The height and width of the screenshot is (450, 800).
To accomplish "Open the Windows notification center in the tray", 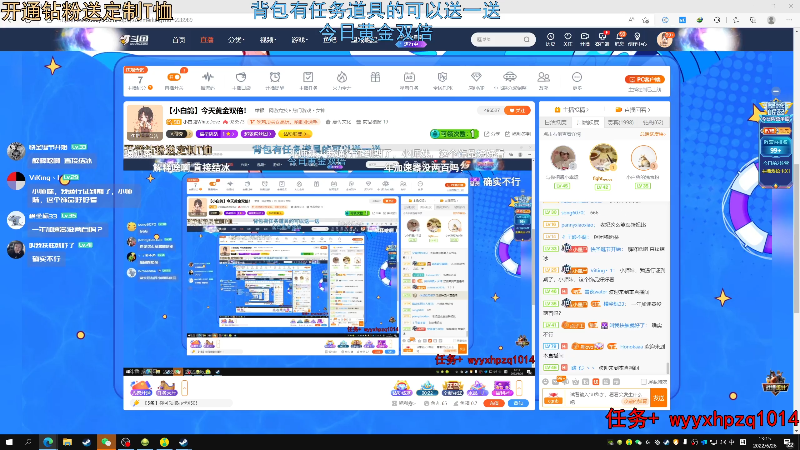I will (788, 442).
